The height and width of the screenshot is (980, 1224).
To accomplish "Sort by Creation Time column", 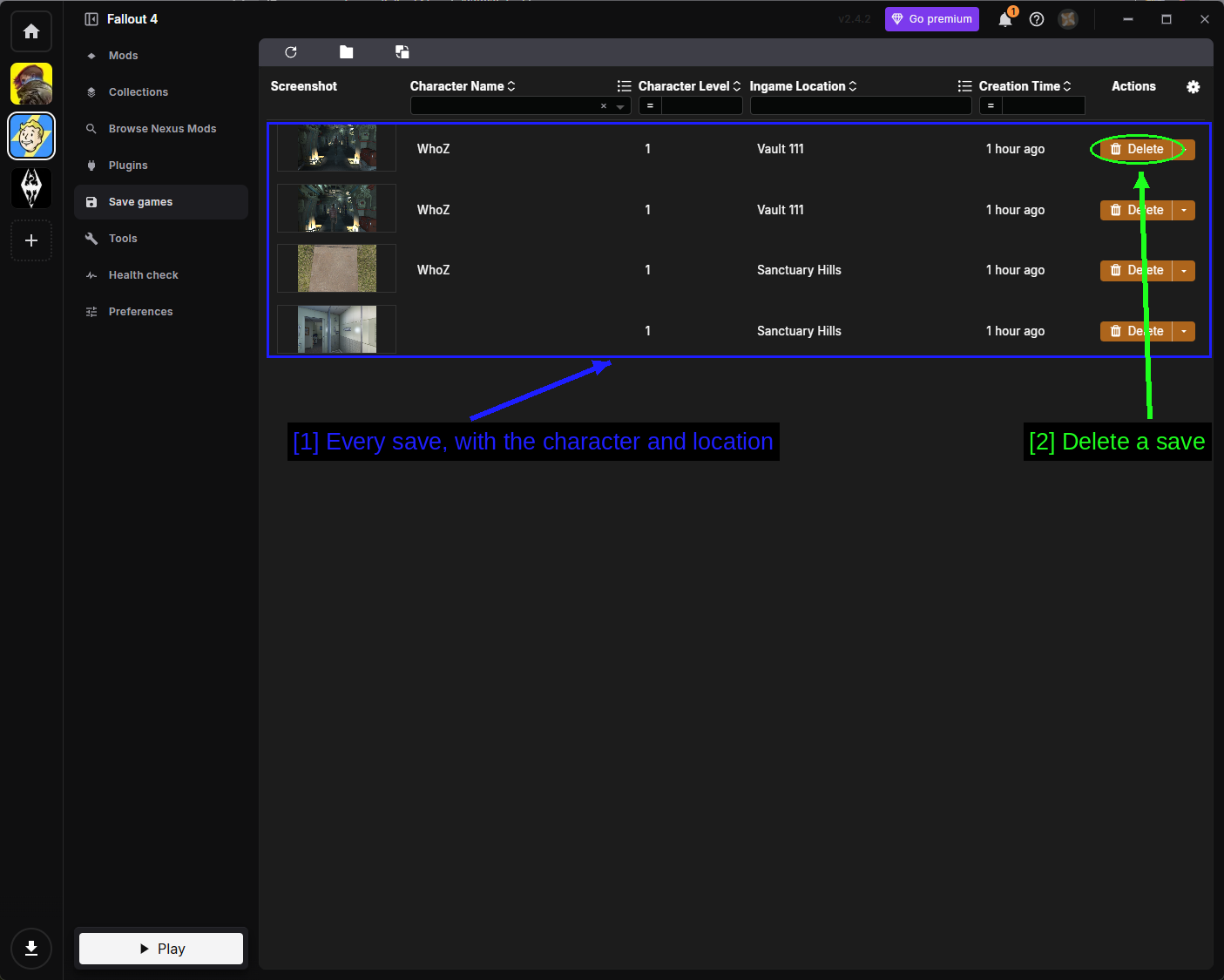I will (1025, 86).
